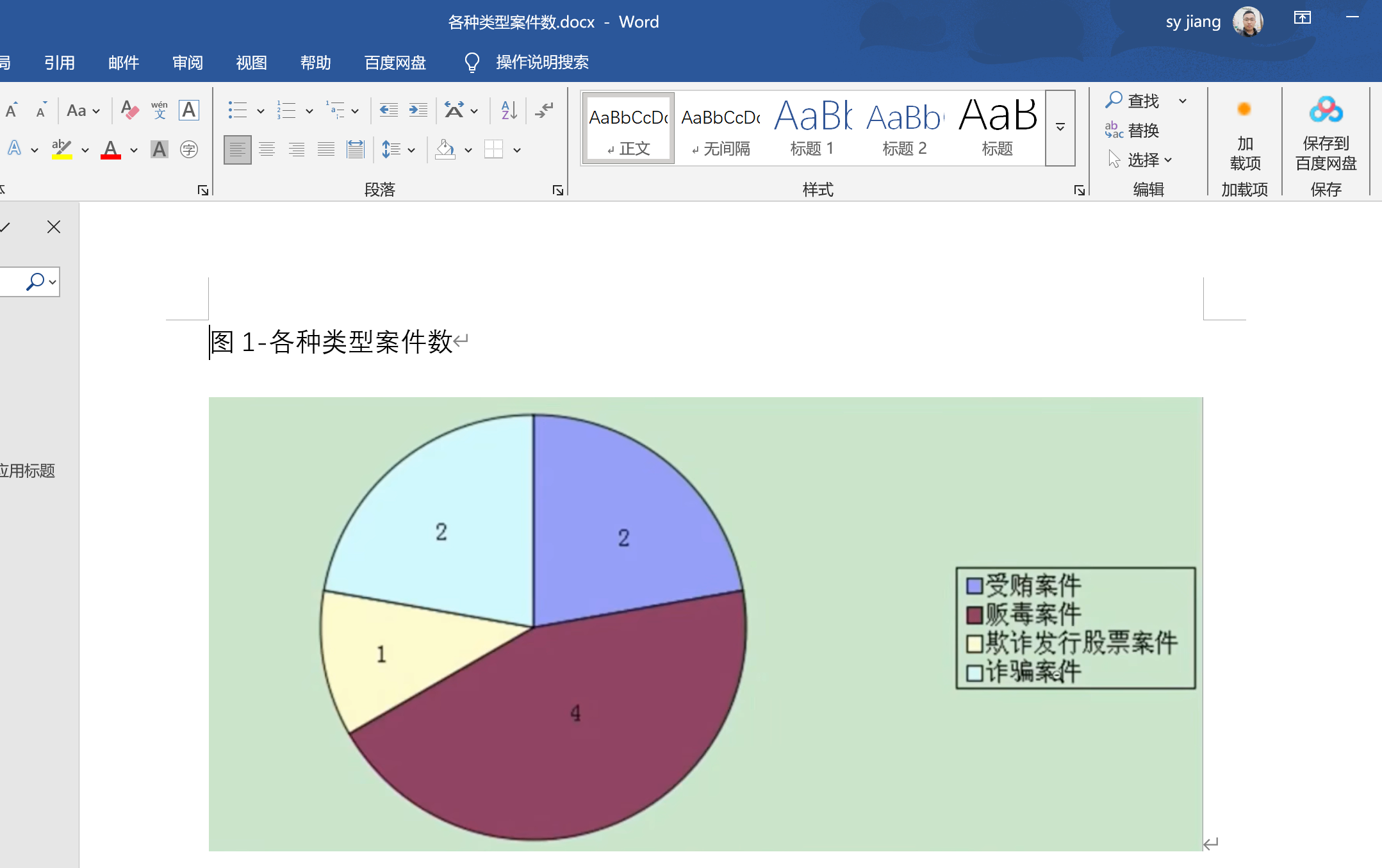
Task: Apply the 标题 1 style
Action: [x=812, y=128]
